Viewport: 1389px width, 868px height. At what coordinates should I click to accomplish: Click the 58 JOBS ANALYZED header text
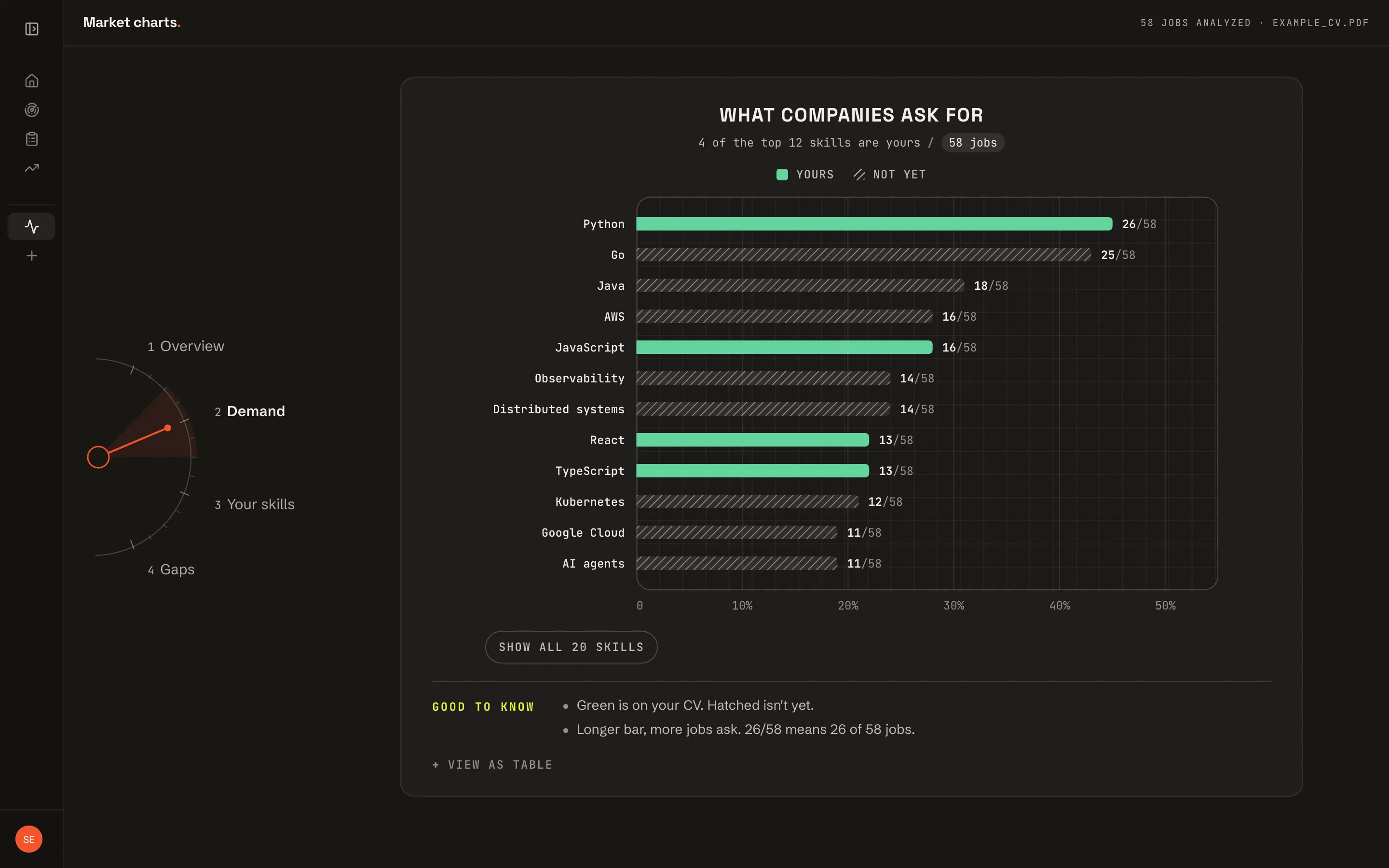(x=1195, y=23)
